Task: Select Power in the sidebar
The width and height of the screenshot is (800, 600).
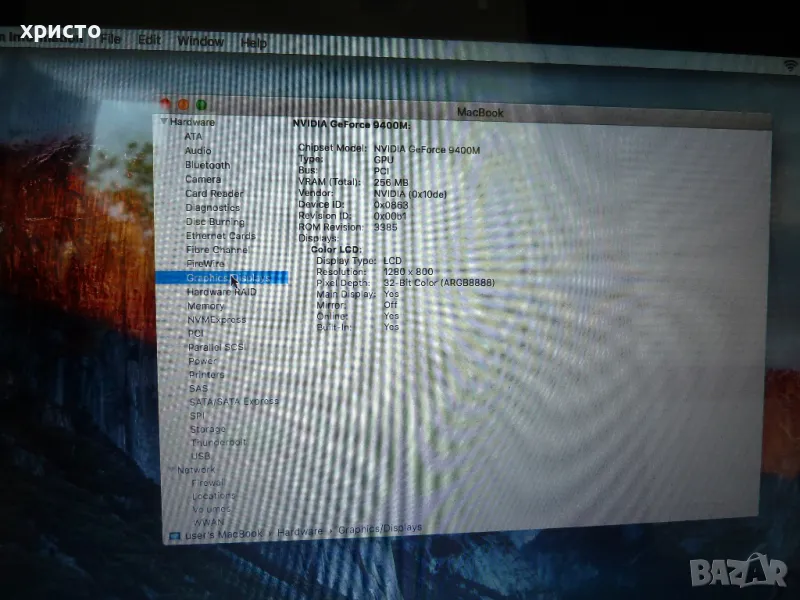Action: pyautogui.click(x=203, y=361)
